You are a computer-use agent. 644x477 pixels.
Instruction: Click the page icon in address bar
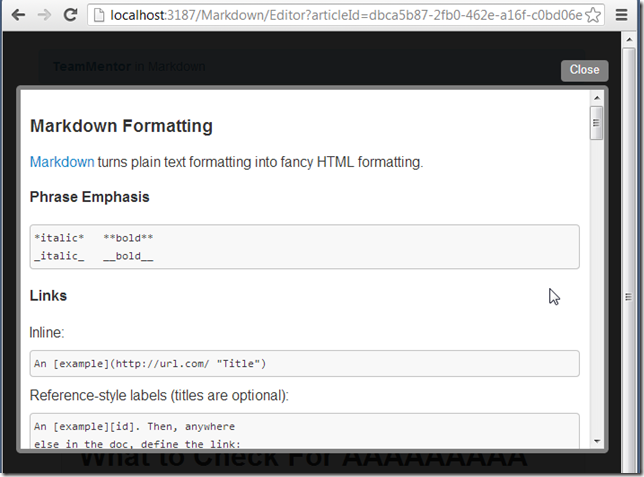(x=100, y=16)
